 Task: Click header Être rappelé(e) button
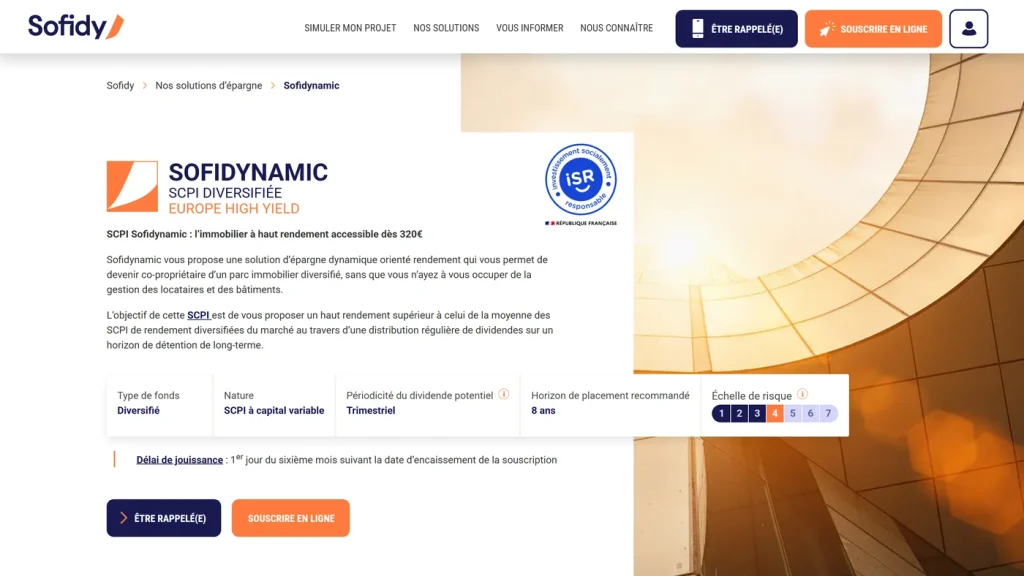click(x=737, y=29)
